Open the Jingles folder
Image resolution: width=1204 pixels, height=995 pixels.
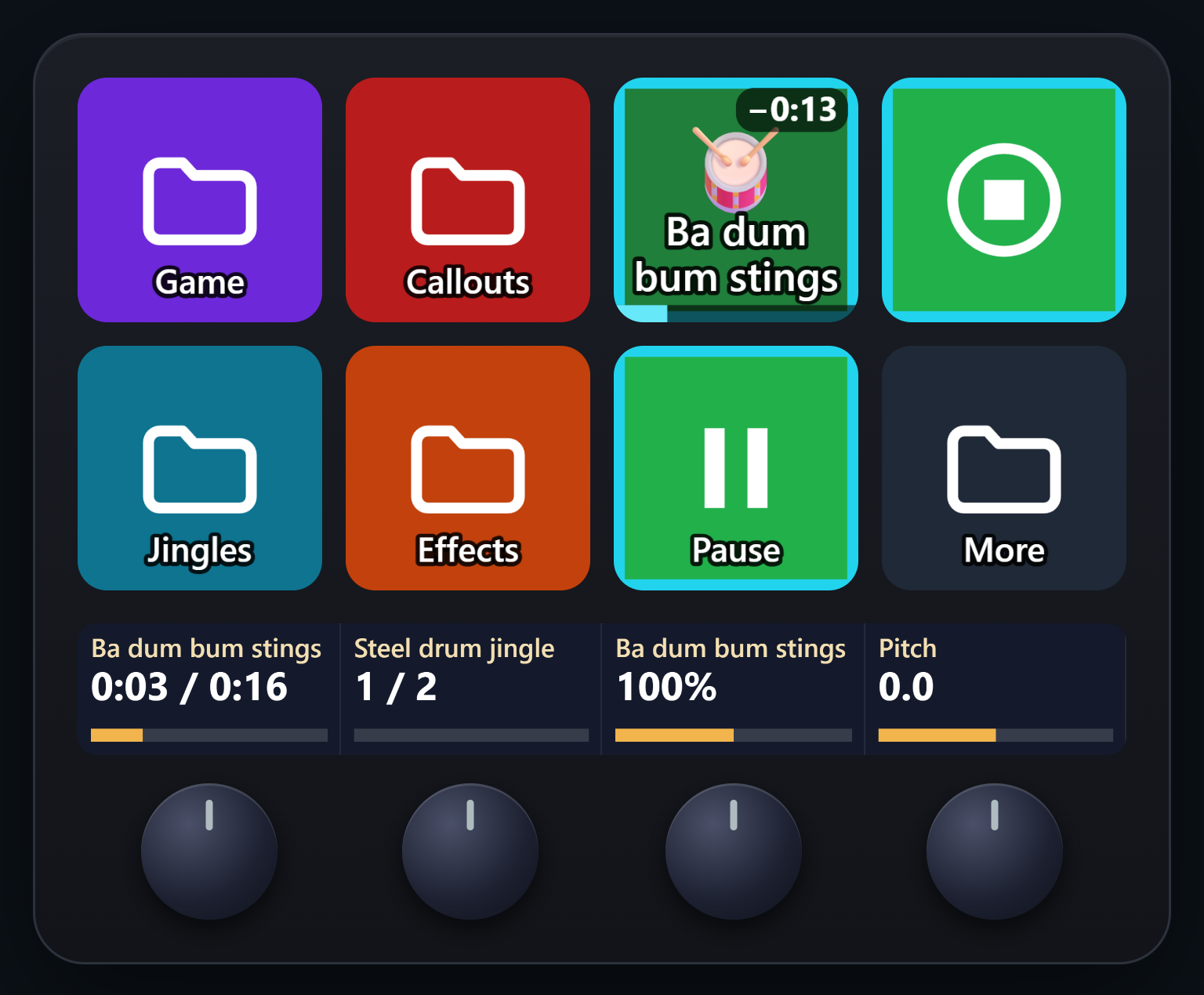[x=200, y=468]
